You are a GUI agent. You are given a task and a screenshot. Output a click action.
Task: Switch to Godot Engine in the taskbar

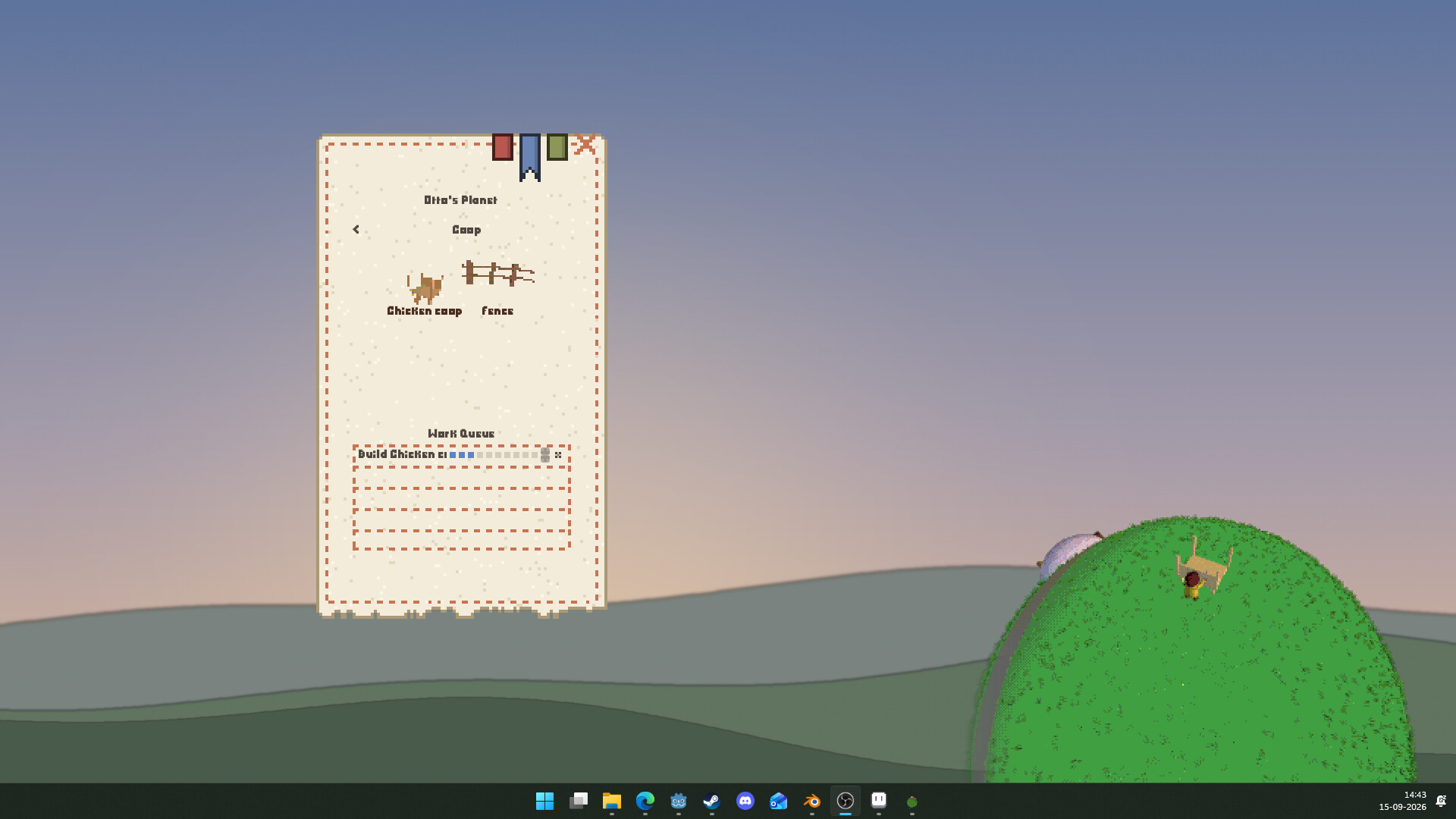pyautogui.click(x=679, y=801)
